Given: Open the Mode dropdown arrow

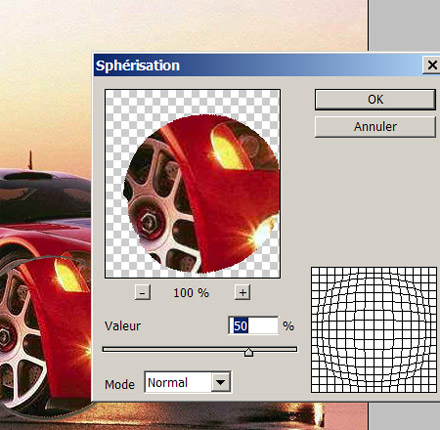Looking at the screenshot, I should (x=221, y=382).
